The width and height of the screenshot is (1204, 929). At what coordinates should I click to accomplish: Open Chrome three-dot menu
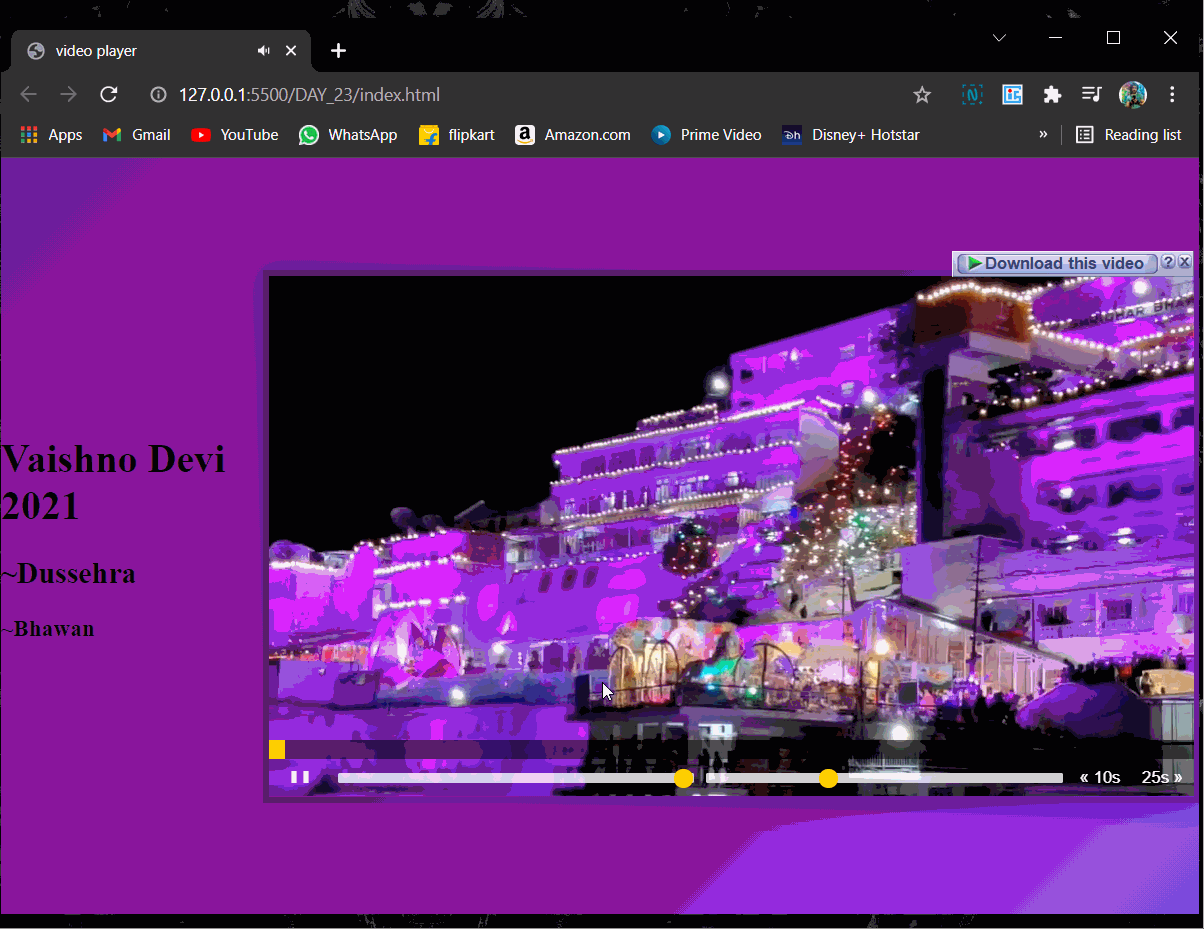click(1172, 95)
